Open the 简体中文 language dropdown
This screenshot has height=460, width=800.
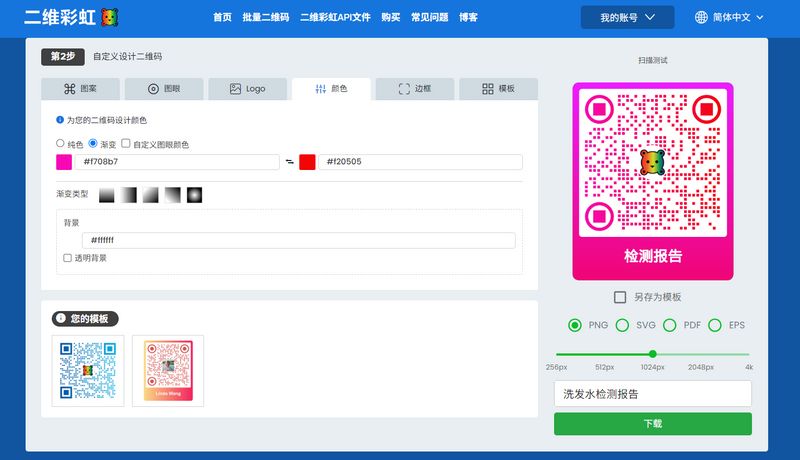click(x=738, y=17)
